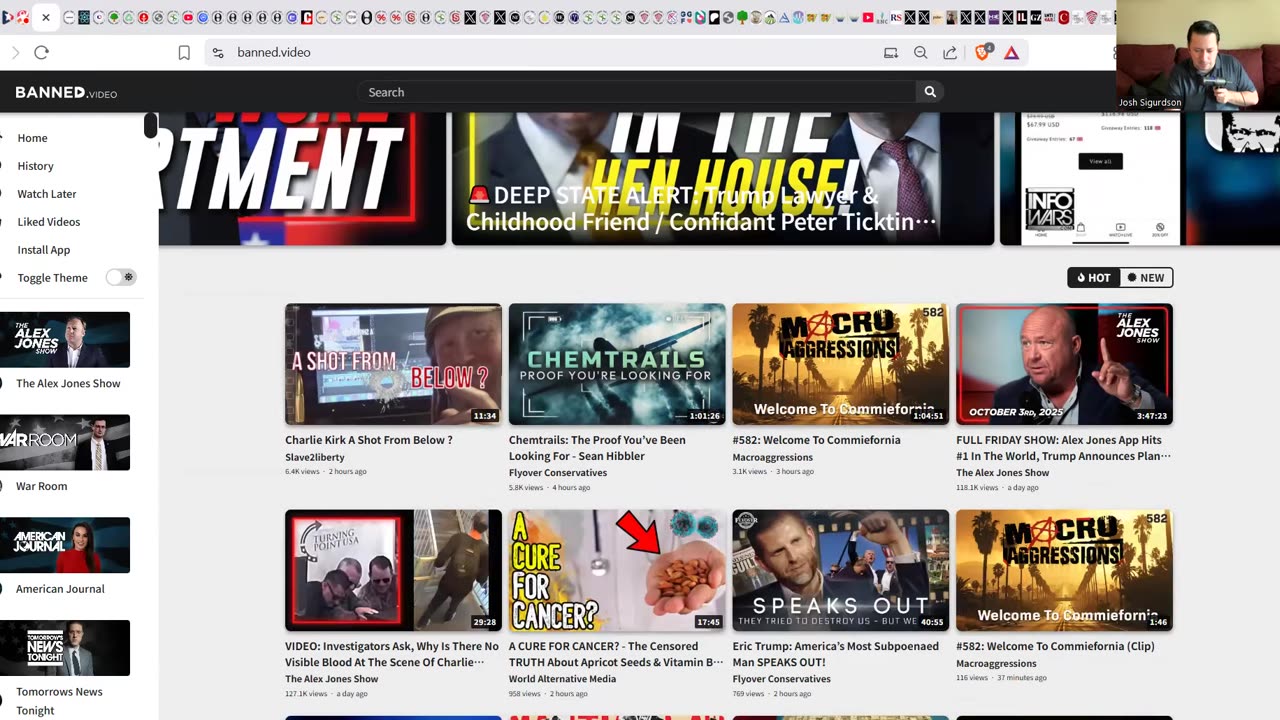Open 'FULL FRIDAY SHOW: Alex Jones App' title
Viewport: 1280px width, 720px height.
point(1064,448)
